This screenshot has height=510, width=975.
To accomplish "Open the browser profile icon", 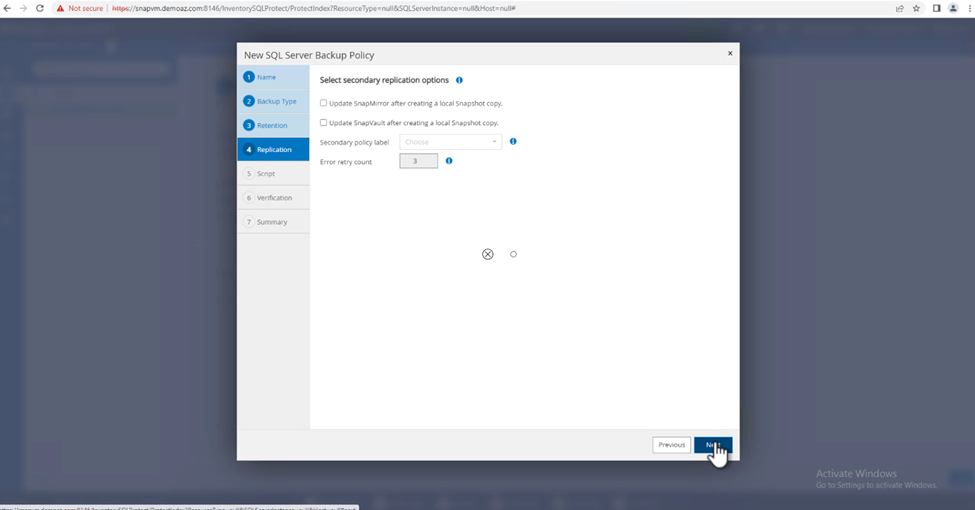I will pos(953,8).
